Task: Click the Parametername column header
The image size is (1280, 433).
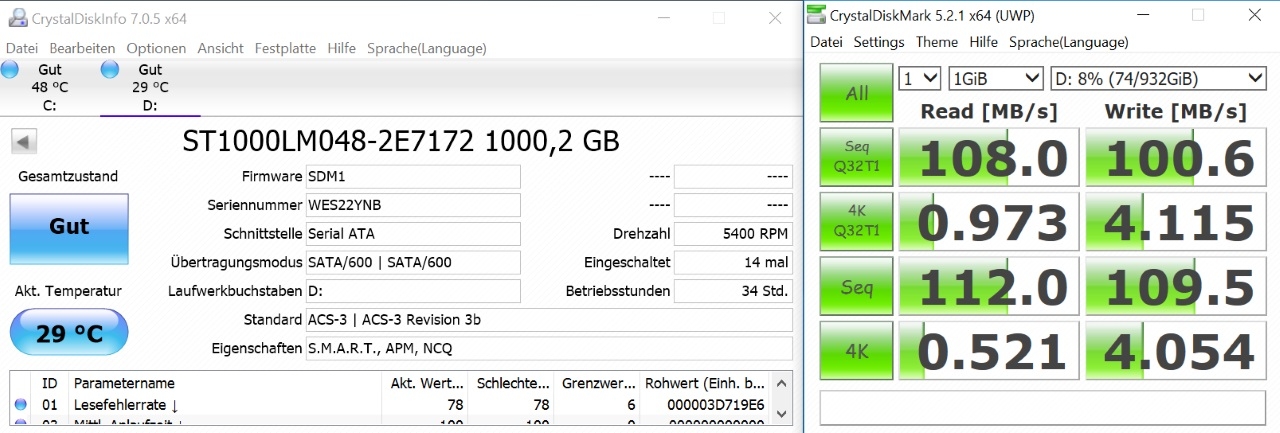Action: coord(225,383)
